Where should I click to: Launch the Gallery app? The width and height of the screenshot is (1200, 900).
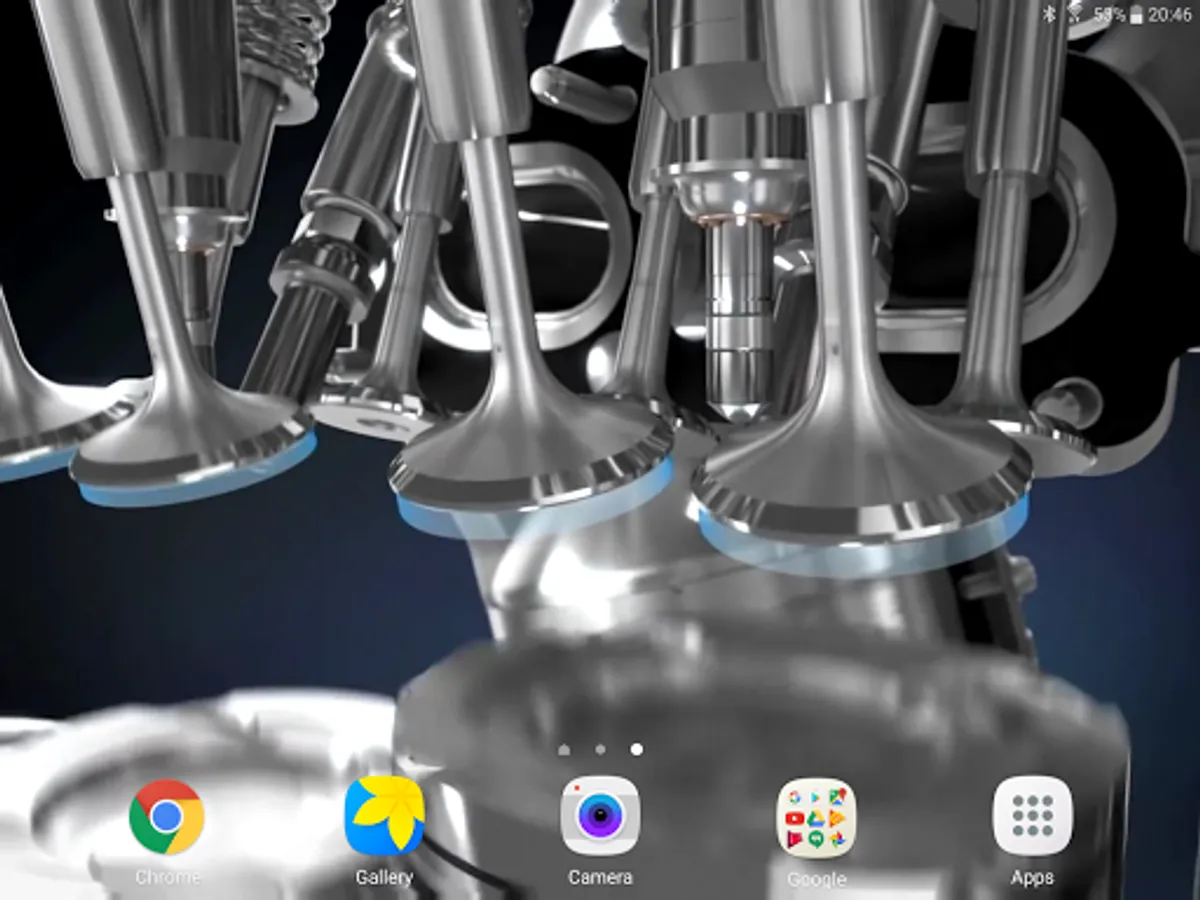coord(384,816)
